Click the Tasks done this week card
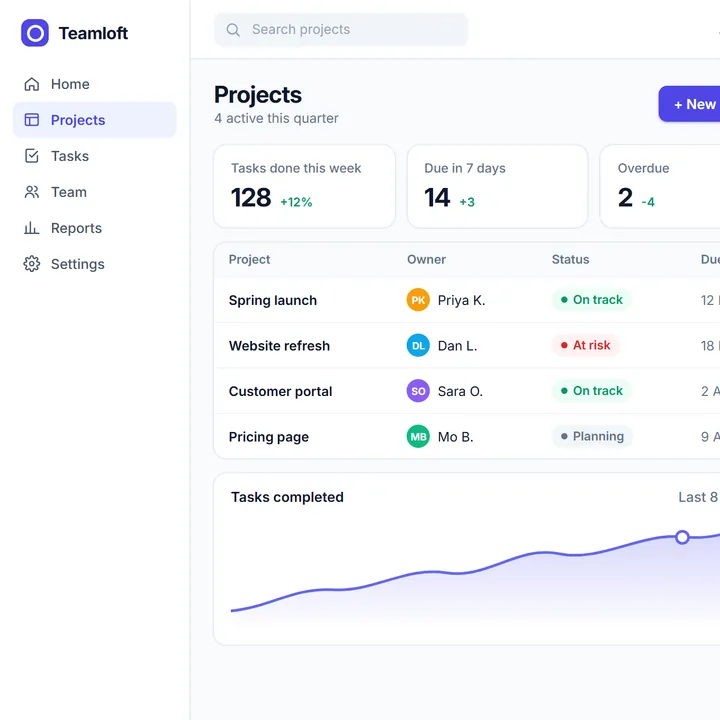Screen dimensions: 720x720 click(304, 186)
